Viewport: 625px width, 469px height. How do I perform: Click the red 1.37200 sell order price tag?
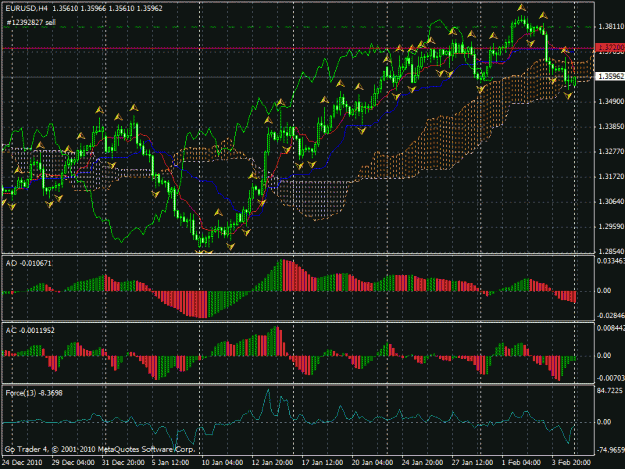pos(610,48)
